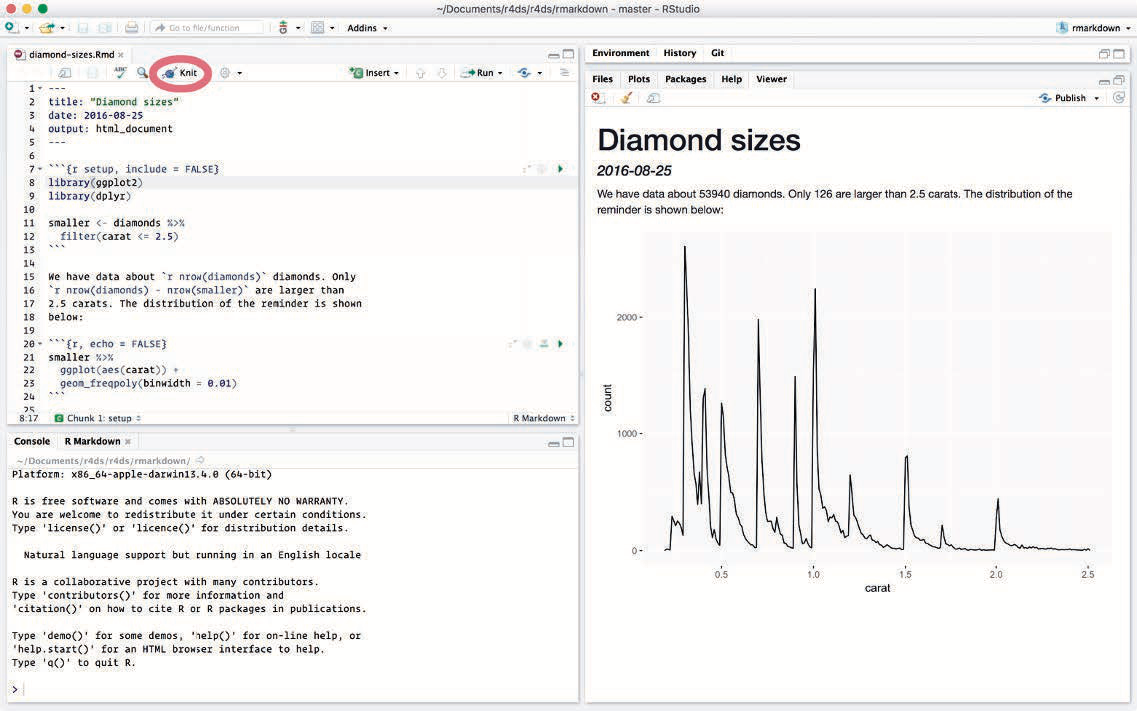1137x711 pixels.
Task: Refresh the Viewer pane with reload icon
Action: (1118, 98)
